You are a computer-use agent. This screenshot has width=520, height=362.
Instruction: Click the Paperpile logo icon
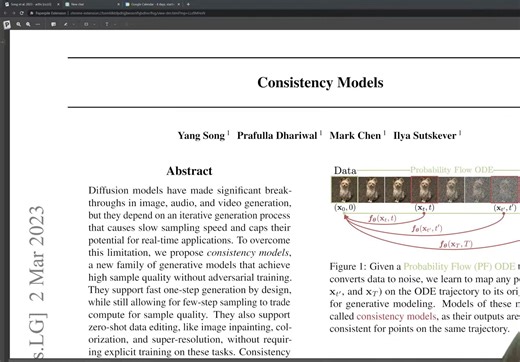[7, 24]
